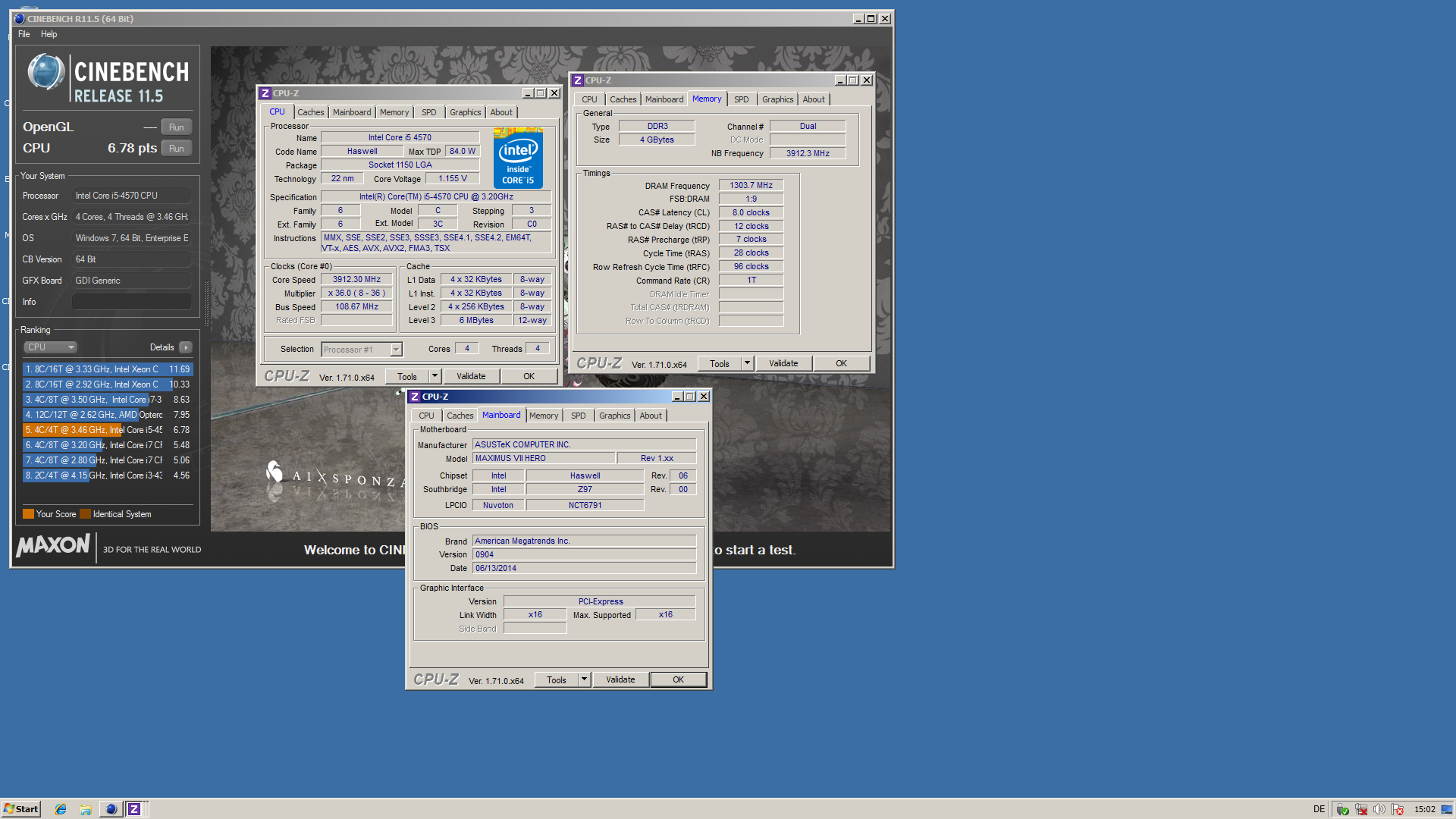The width and height of the screenshot is (1456, 819).
Task: Open the Action Center flag icon
Action: (x=1398, y=809)
